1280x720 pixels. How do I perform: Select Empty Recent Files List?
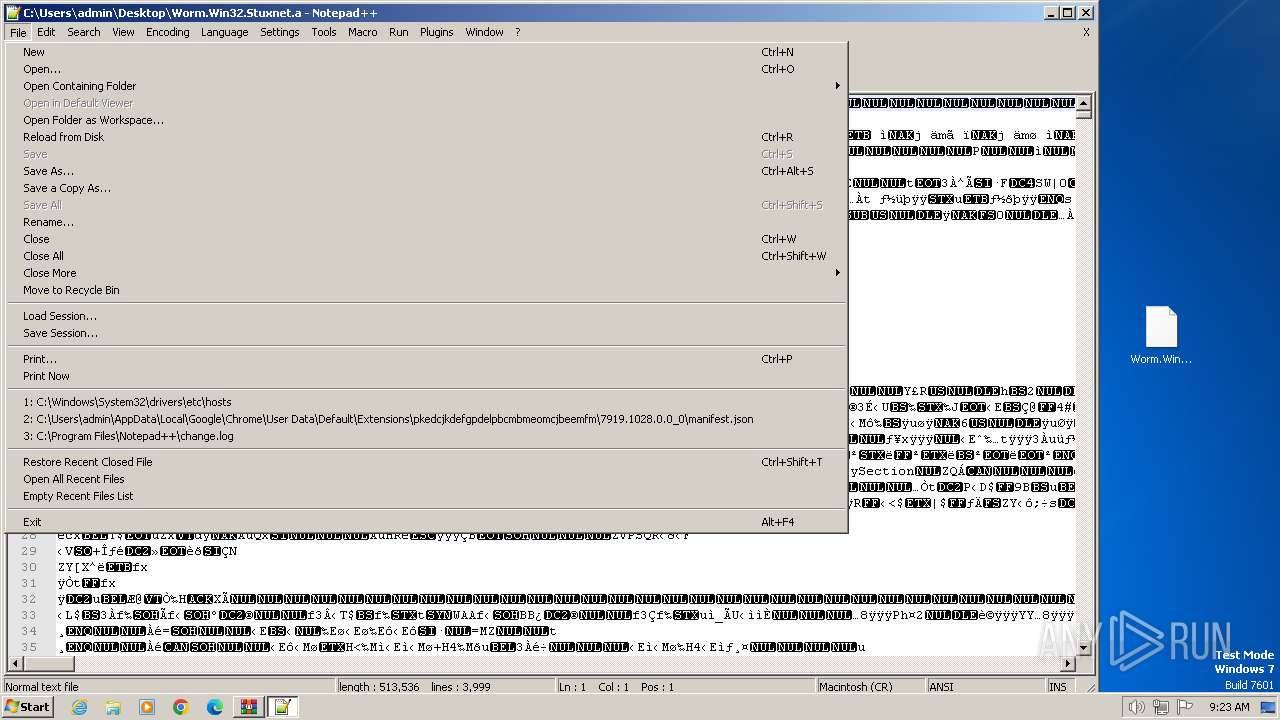427,496
